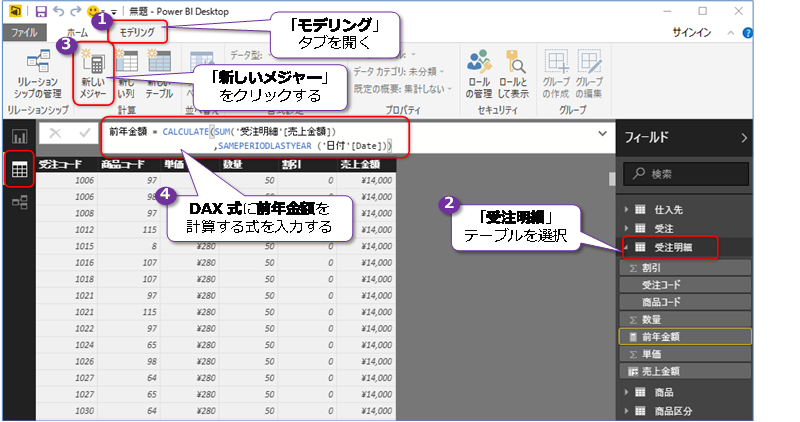Screen dimensions: 800x422
Task: Collapse the ribbon with the caret
Action: click(x=731, y=33)
